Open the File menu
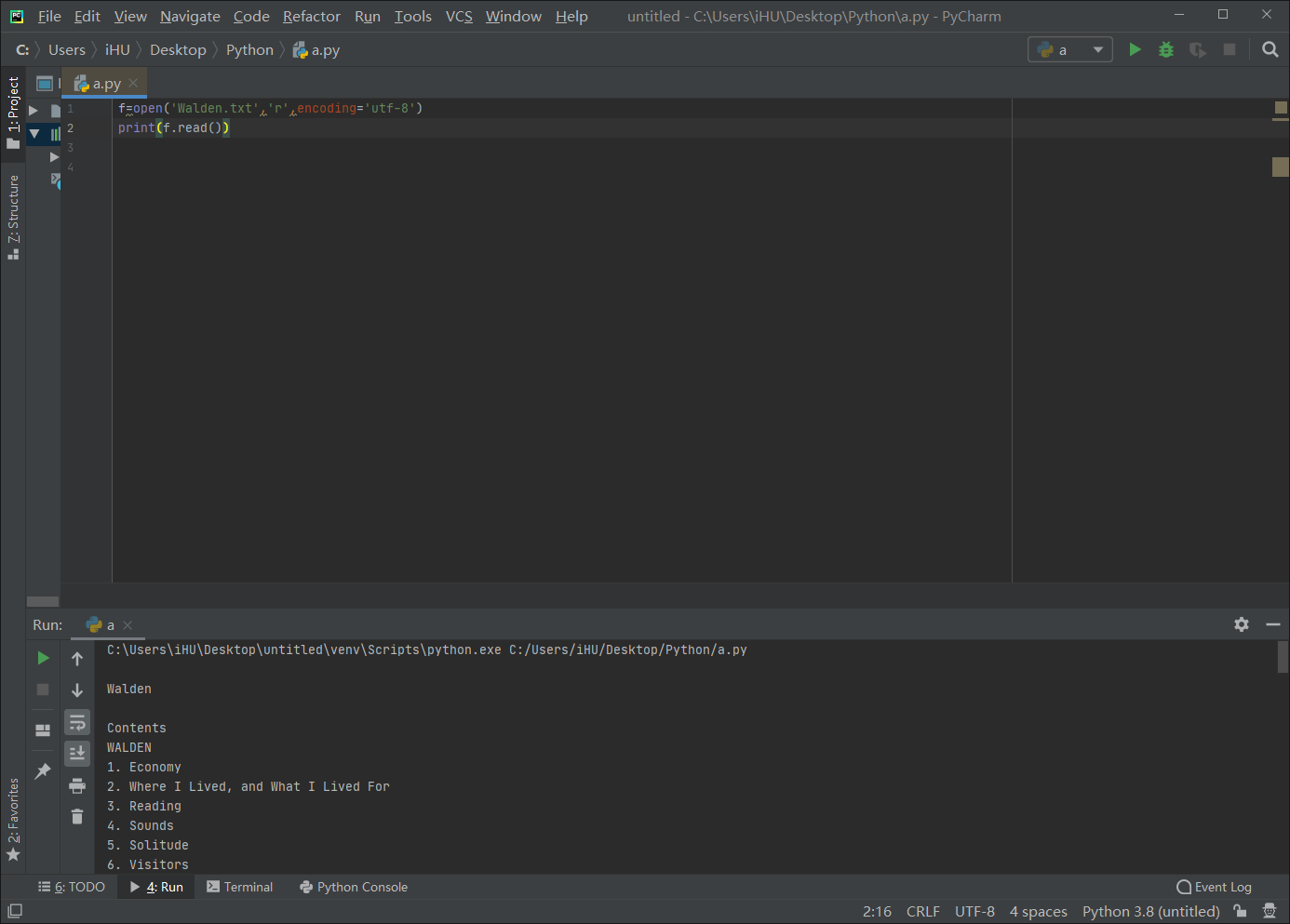Screen dimensions: 1290x924 tap(49, 16)
